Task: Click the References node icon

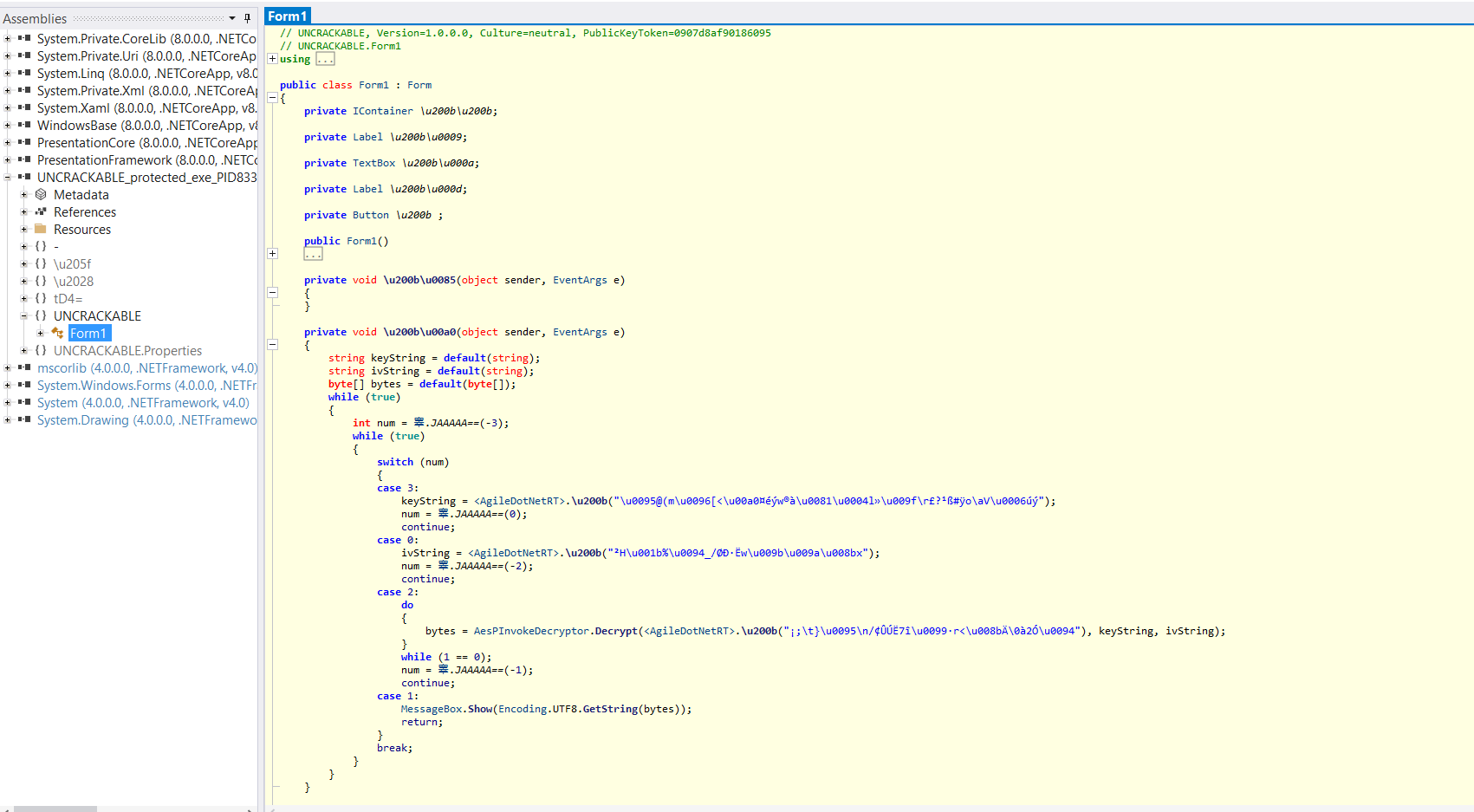Action: (x=41, y=211)
